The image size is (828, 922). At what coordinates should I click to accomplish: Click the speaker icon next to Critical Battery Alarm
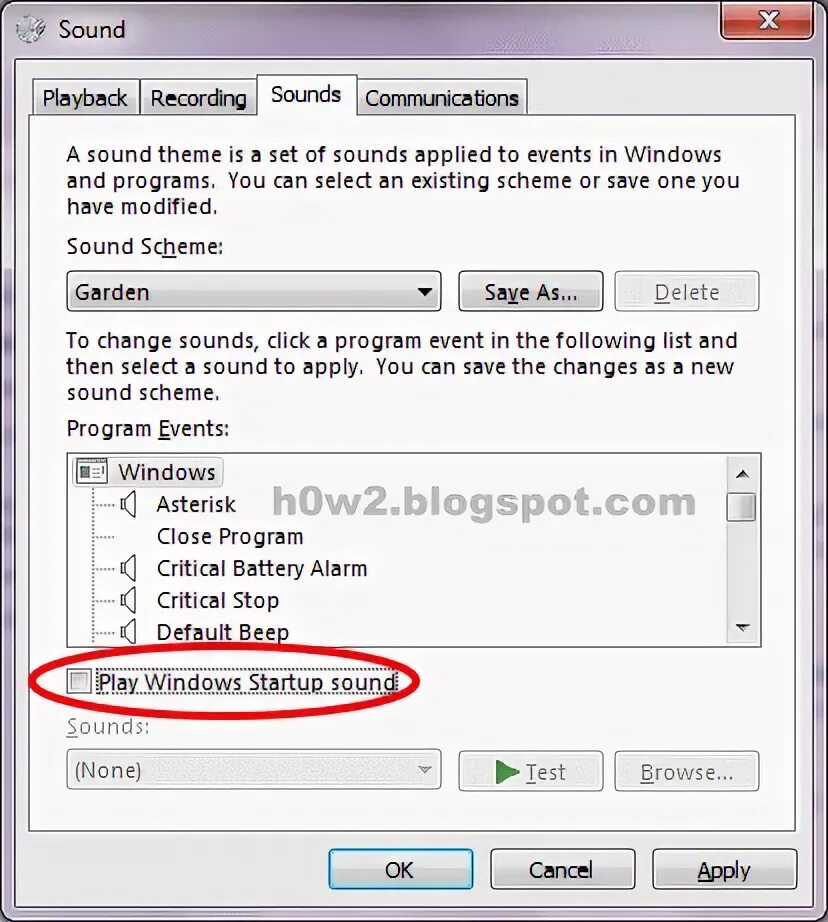(x=128, y=568)
